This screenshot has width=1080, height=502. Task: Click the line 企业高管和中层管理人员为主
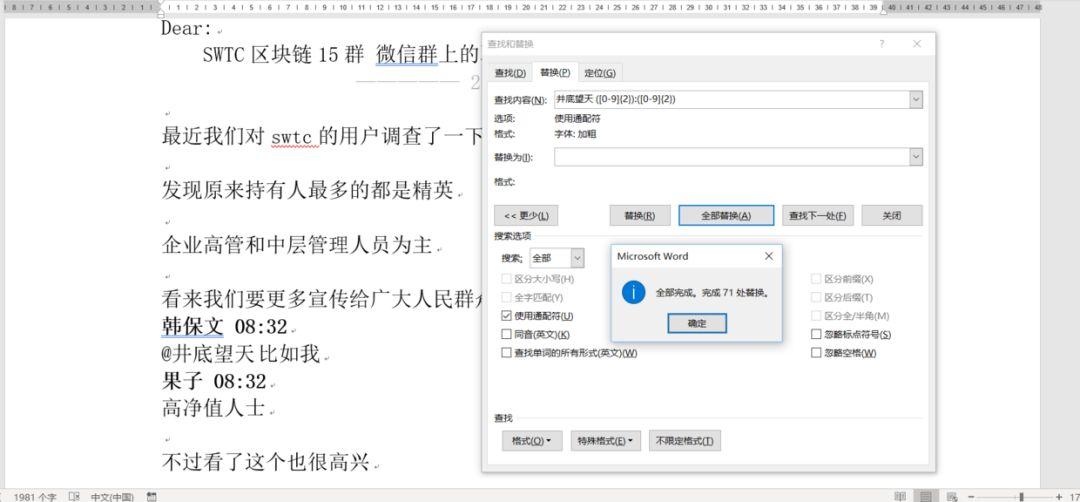point(297,244)
